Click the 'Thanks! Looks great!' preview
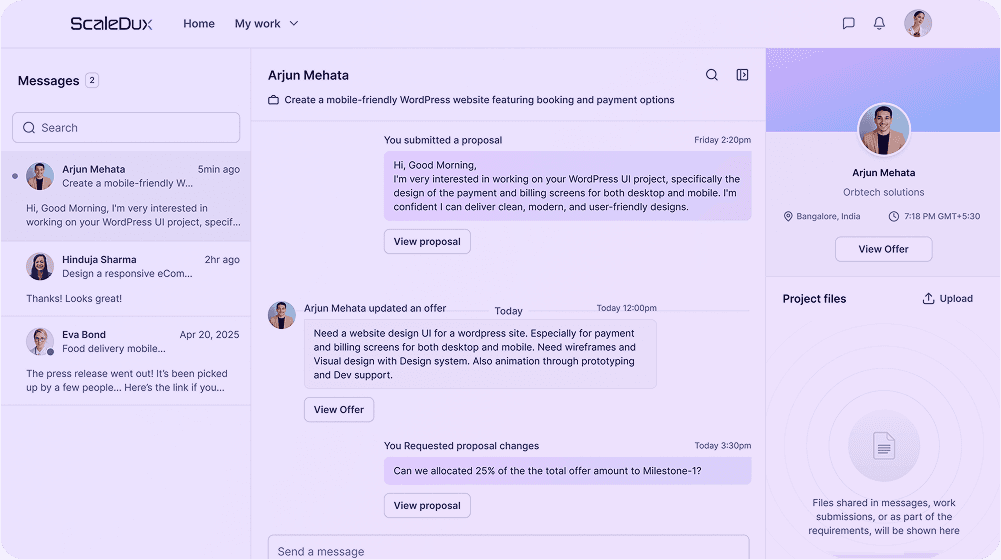The image size is (1001, 560). tap(74, 298)
